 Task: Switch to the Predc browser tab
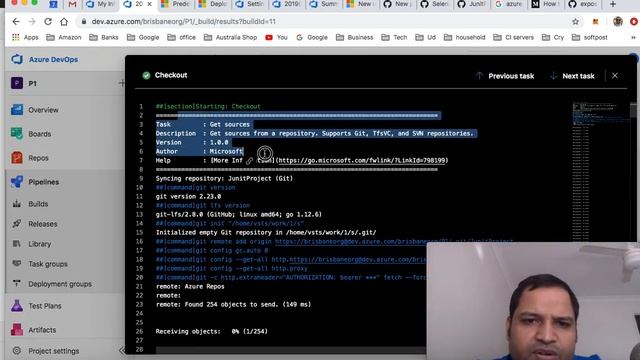[x=175, y=4]
